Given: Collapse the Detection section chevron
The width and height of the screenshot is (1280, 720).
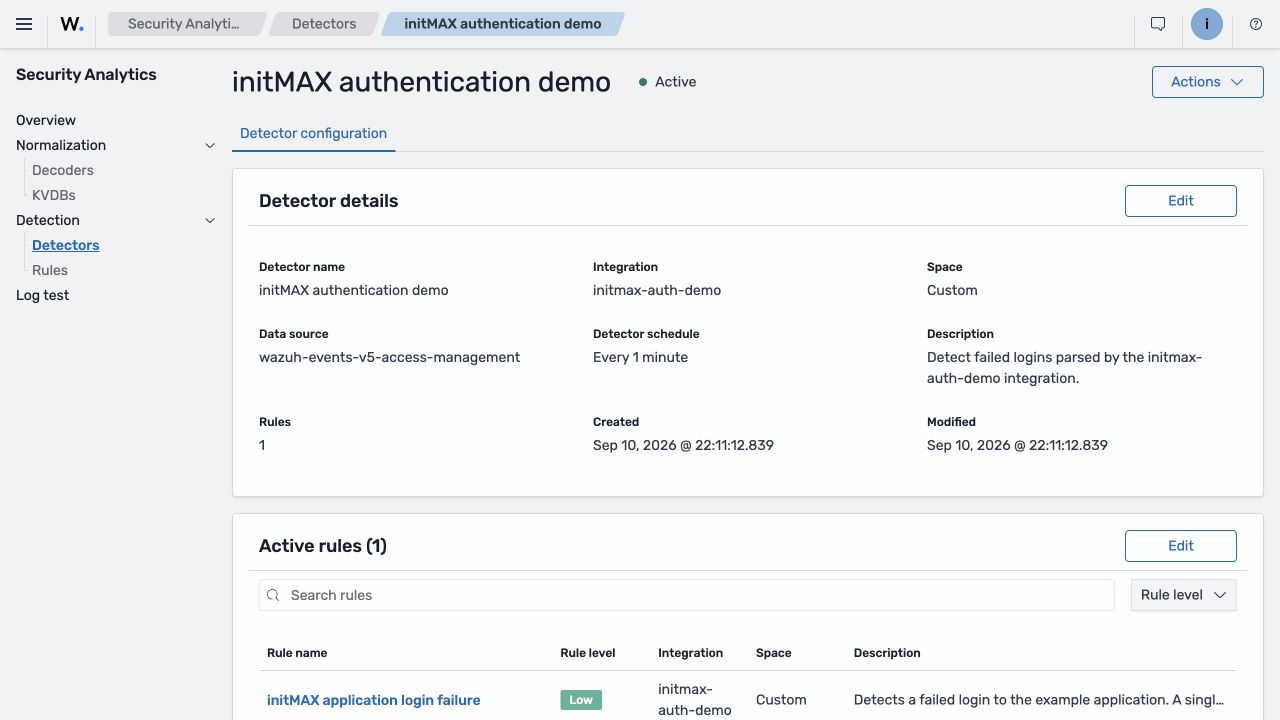Looking at the screenshot, I should coord(210,220).
